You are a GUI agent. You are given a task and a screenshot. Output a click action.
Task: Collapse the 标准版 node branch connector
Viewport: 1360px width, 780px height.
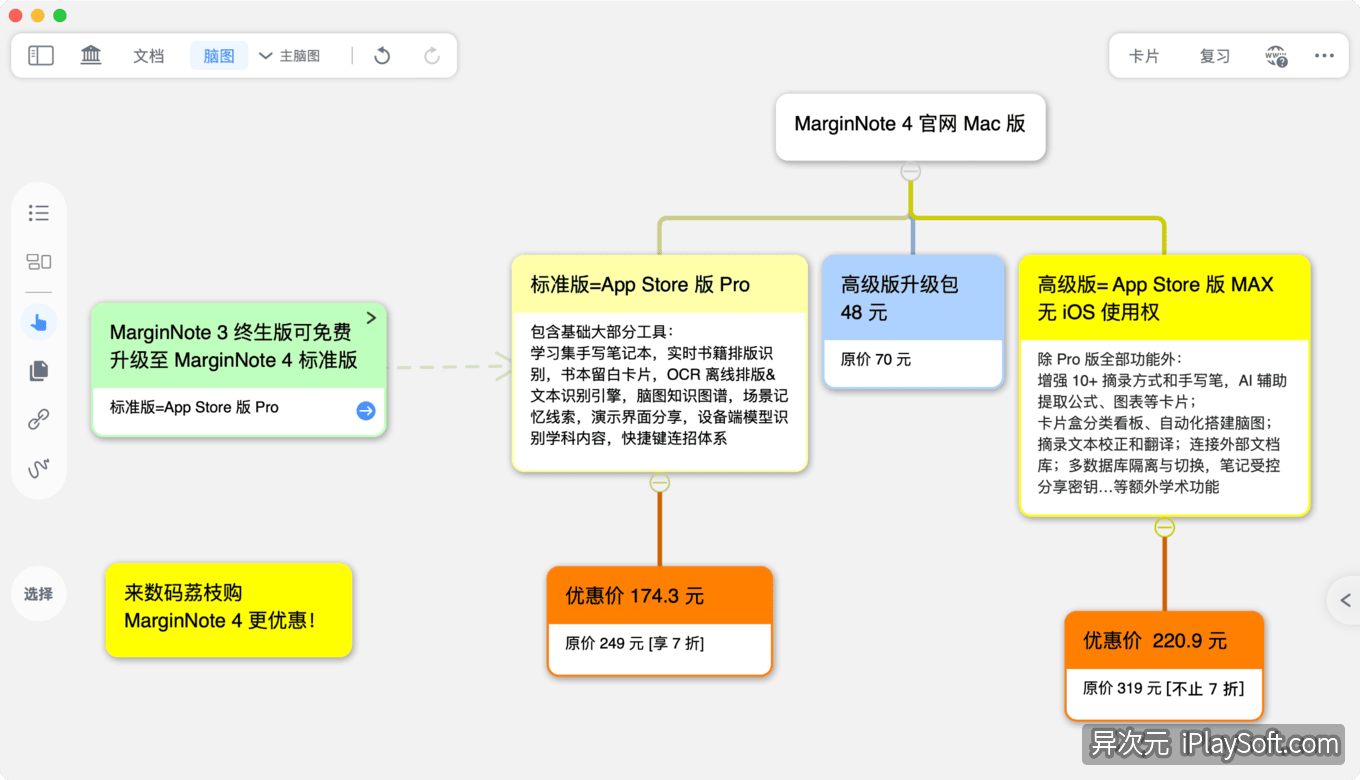[659, 482]
